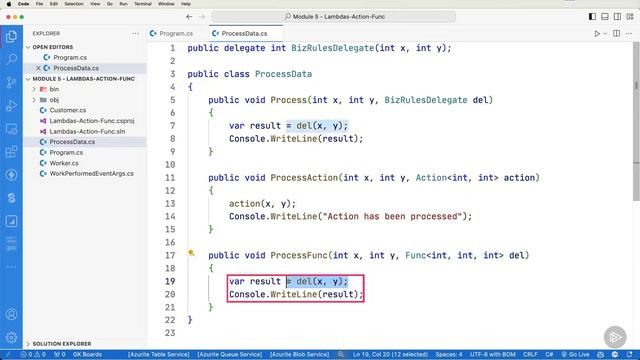Open the Edit menu
The image size is (640, 360).
pyautogui.click(x=53, y=4)
